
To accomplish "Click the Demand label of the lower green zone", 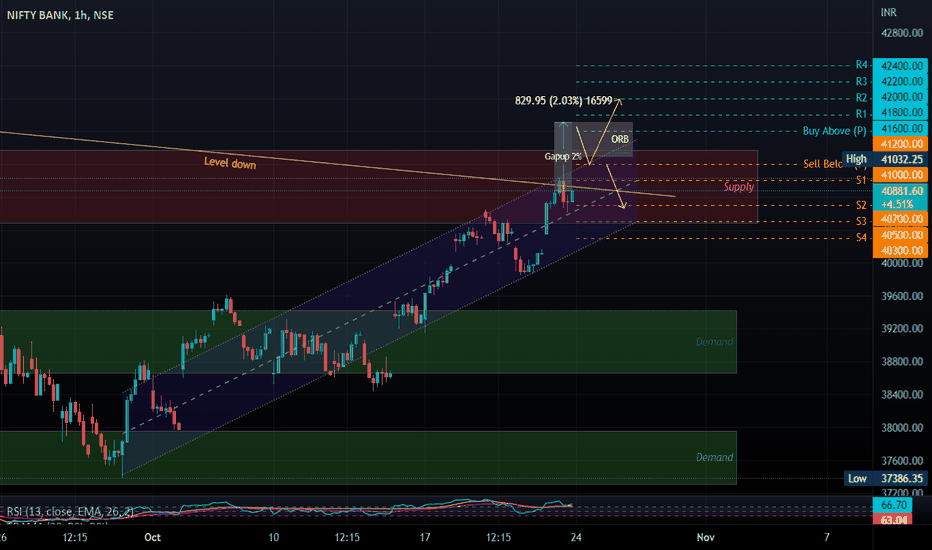I will point(714,457).
